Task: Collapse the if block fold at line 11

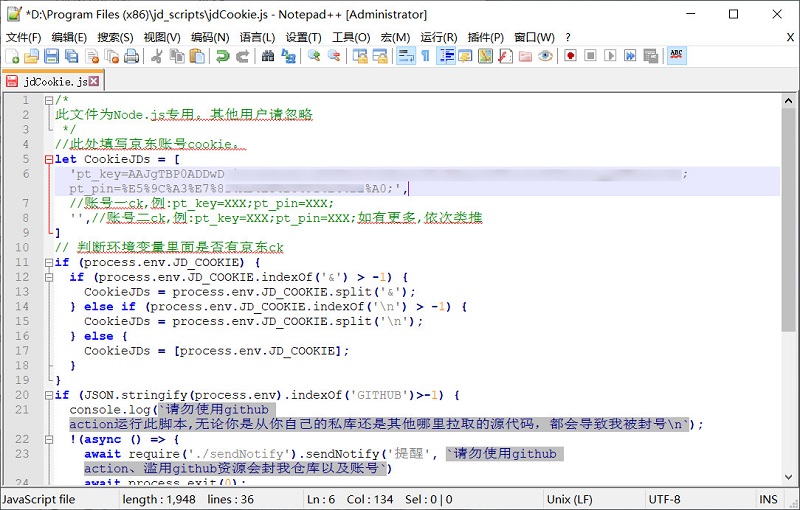Action: coord(48,262)
